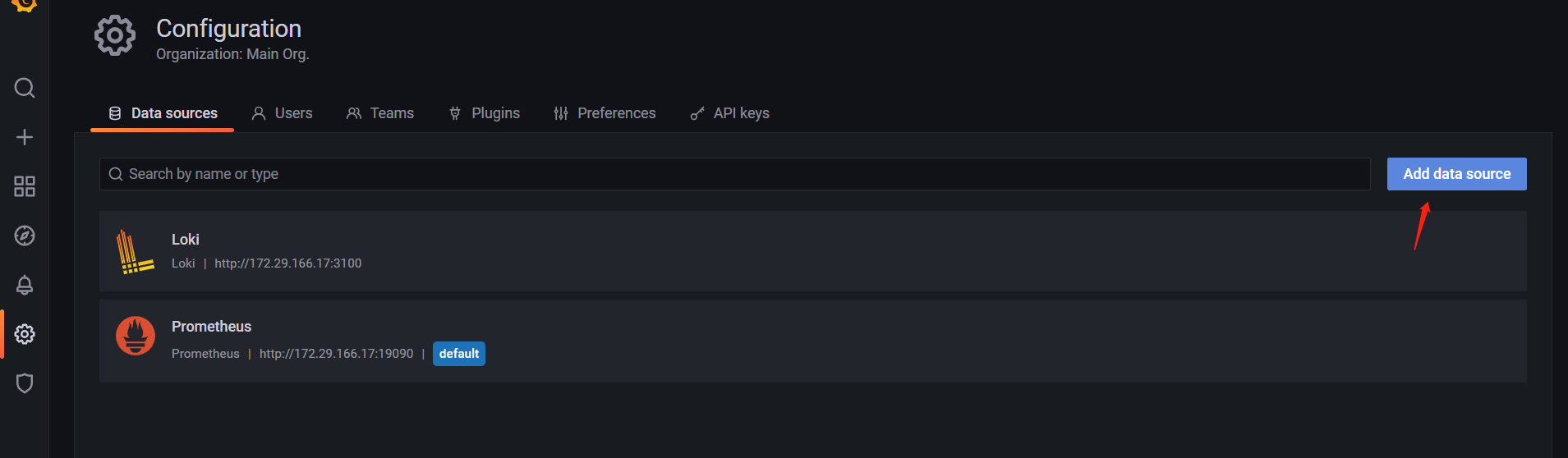This screenshot has height=458, width=1568.
Task: Open the Preferences tab
Action: coord(605,113)
